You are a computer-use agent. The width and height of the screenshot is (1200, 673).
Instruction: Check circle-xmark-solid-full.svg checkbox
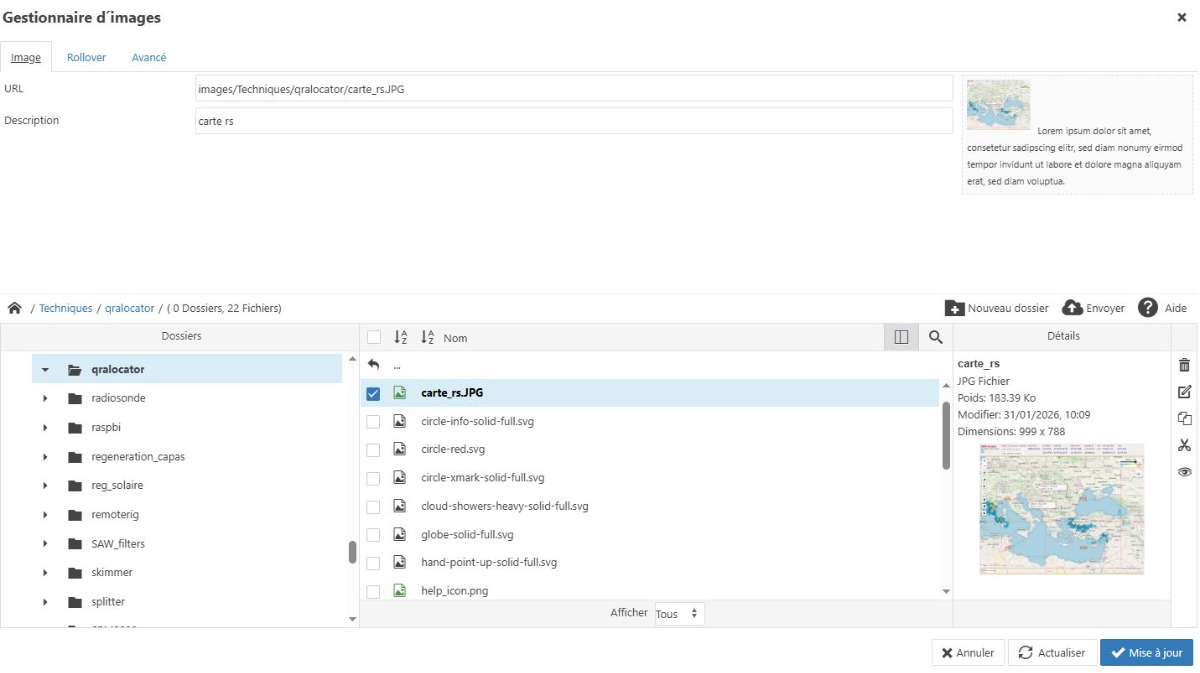coord(373,478)
